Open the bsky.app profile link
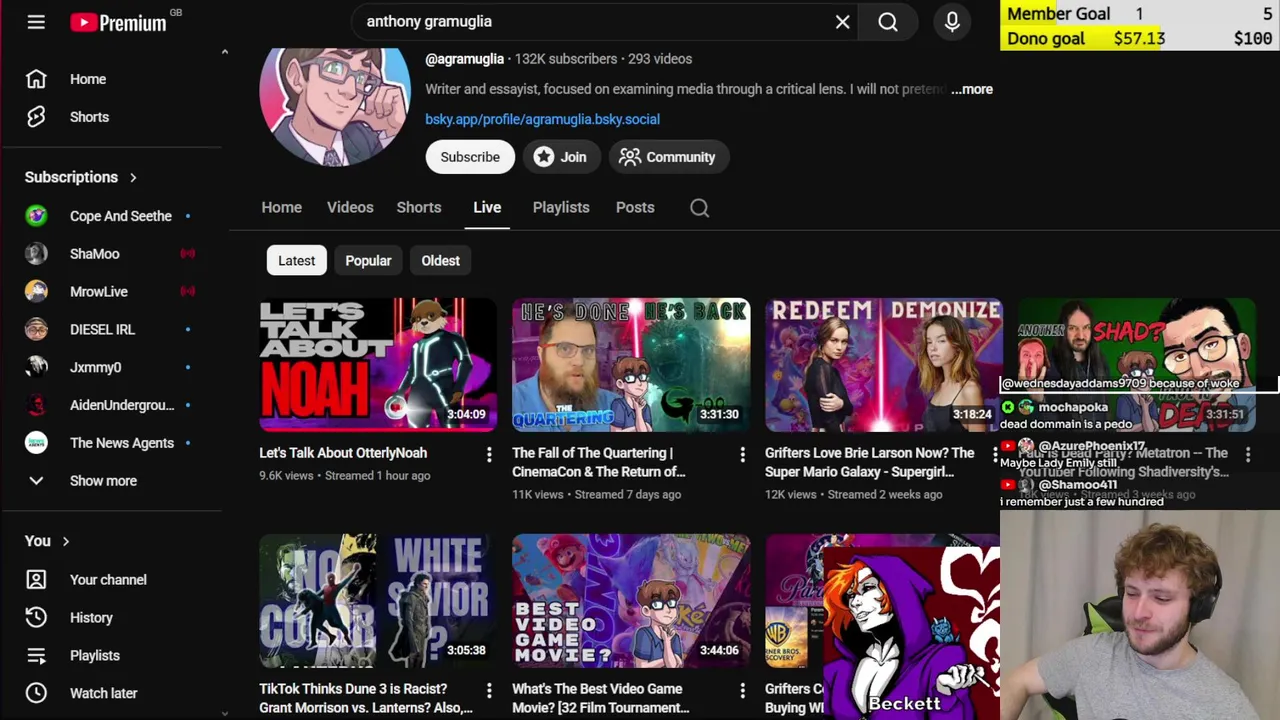 point(542,119)
